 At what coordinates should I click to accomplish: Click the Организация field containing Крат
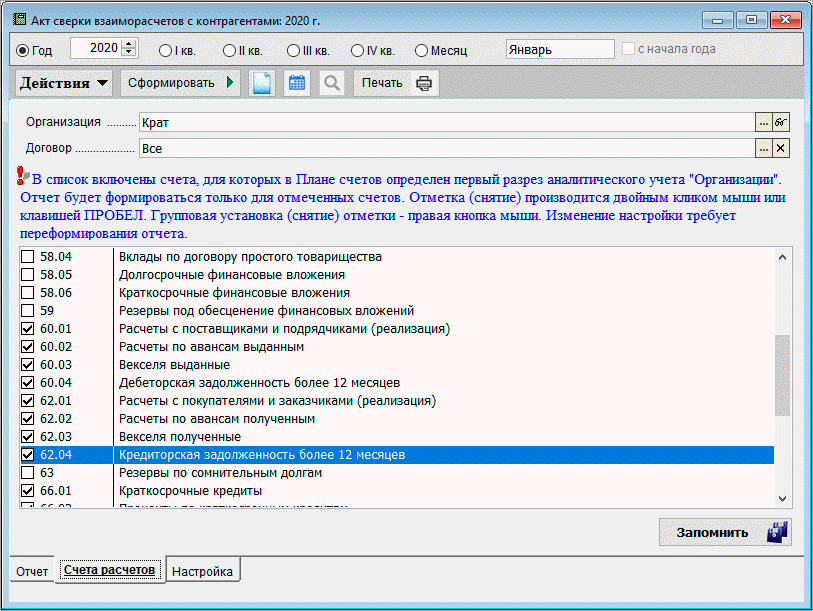[x=447, y=122]
